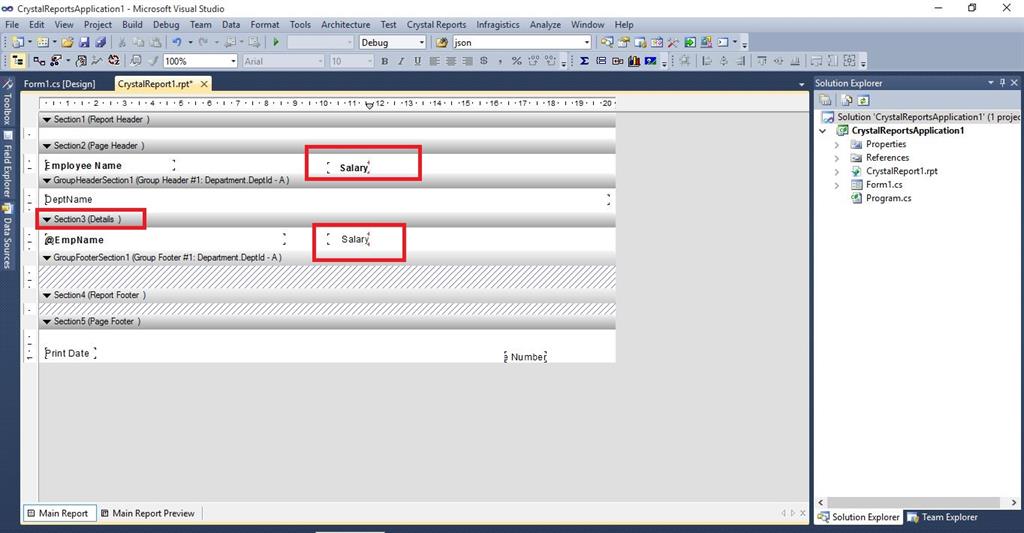Toggle Underline formatting button
The width and height of the screenshot is (1024, 533).
point(417,61)
